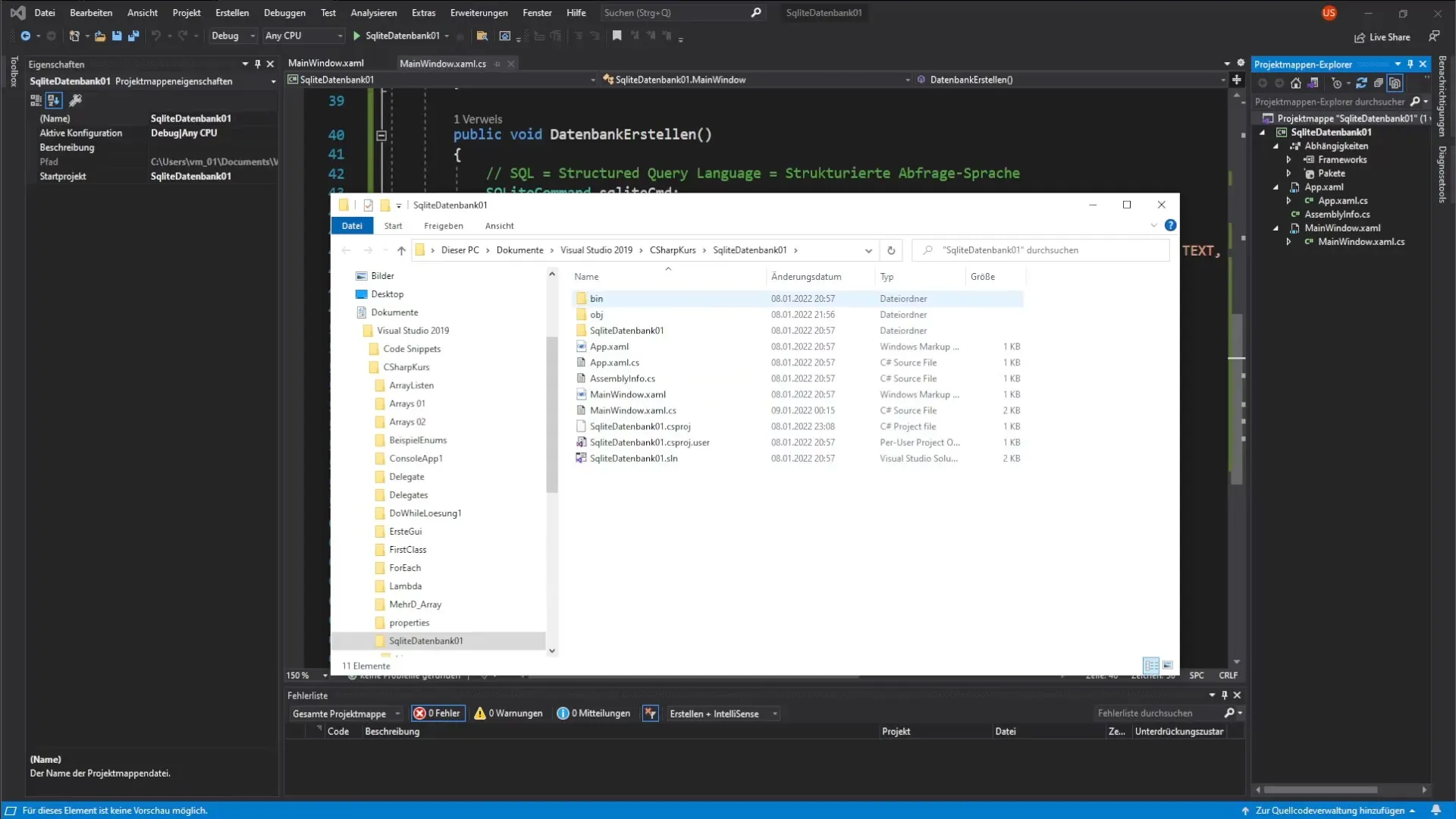Image resolution: width=1456 pixels, height=819 pixels.
Task: Click the File Explorer search box
Action: [x=1040, y=250]
